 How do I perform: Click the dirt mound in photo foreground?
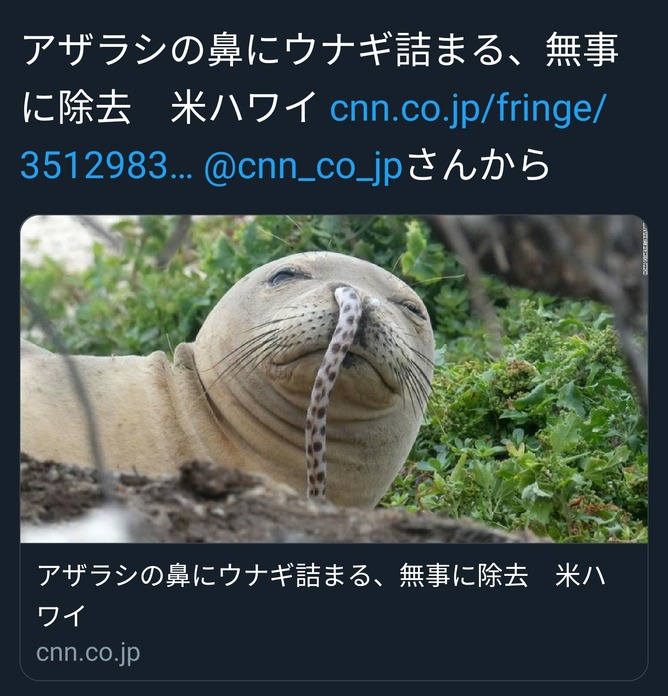click(222, 504)
